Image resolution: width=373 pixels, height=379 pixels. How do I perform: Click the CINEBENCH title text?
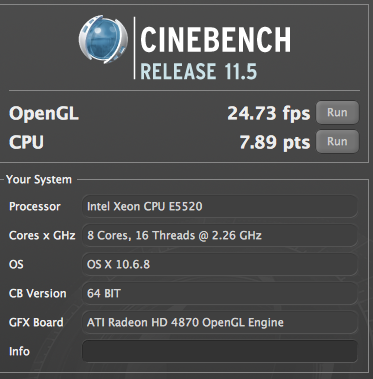click(x=216, y=40)
